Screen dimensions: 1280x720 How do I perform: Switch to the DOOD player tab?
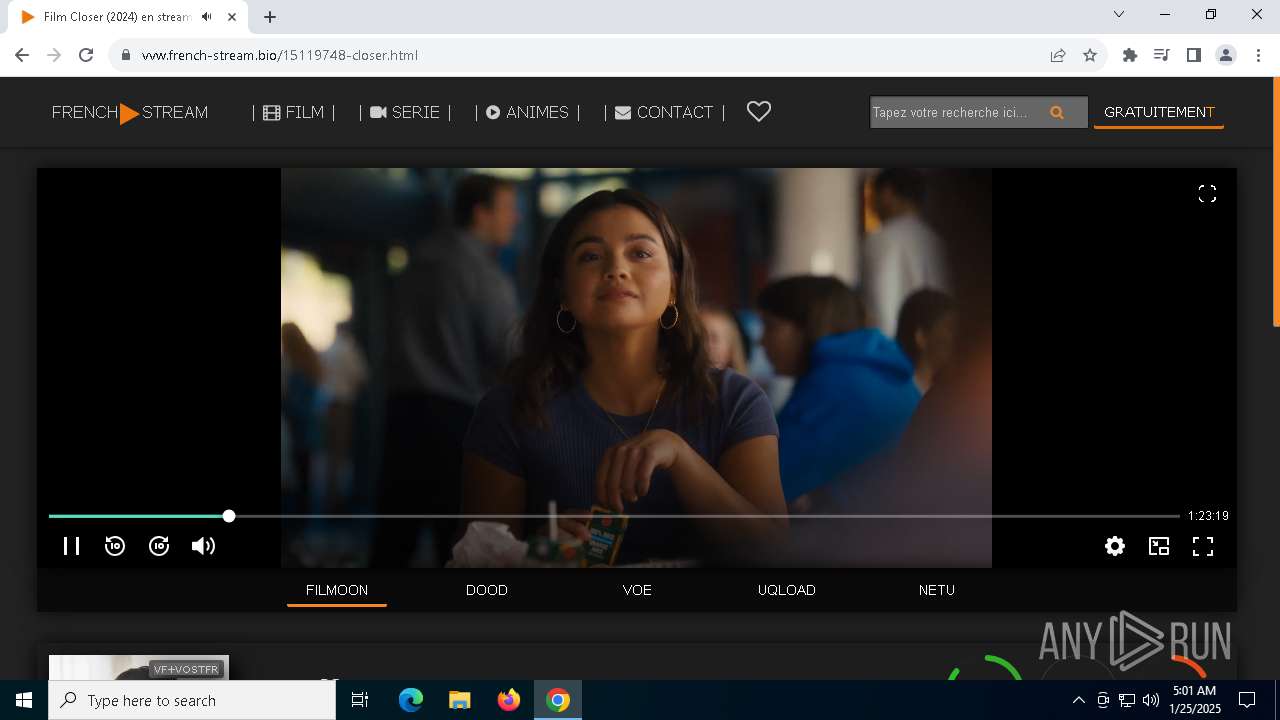[487, 590]
